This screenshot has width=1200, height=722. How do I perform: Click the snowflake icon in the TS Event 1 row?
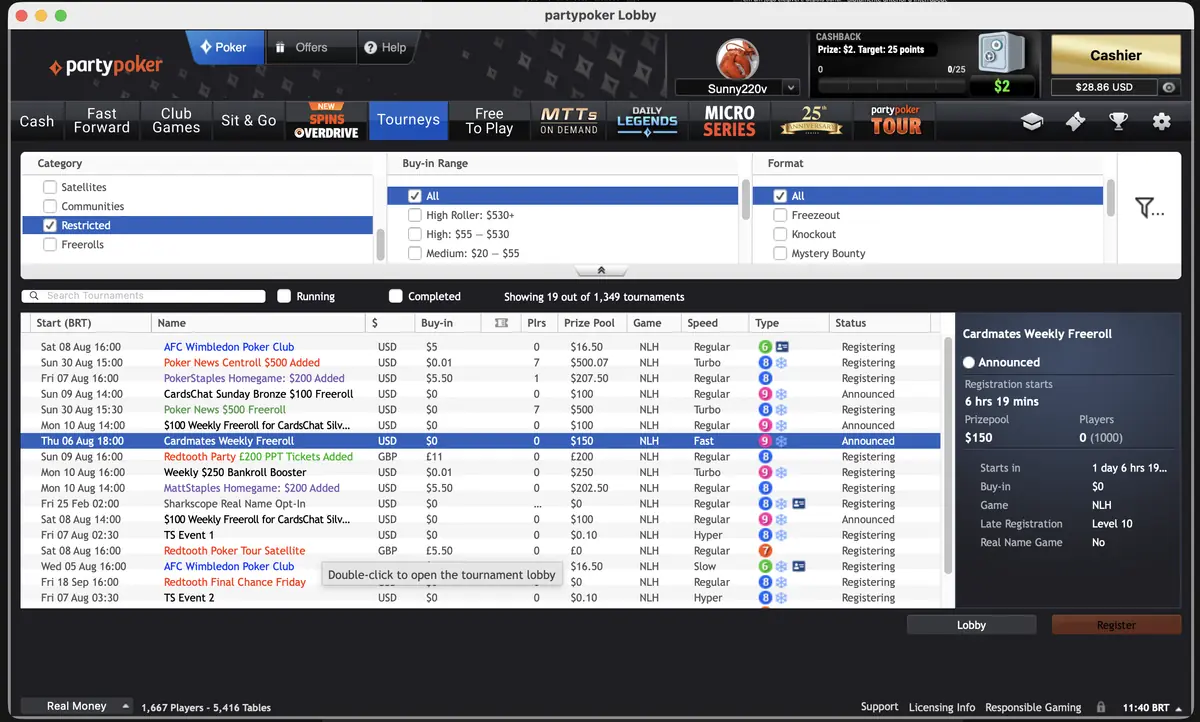[x=782, y=535]
